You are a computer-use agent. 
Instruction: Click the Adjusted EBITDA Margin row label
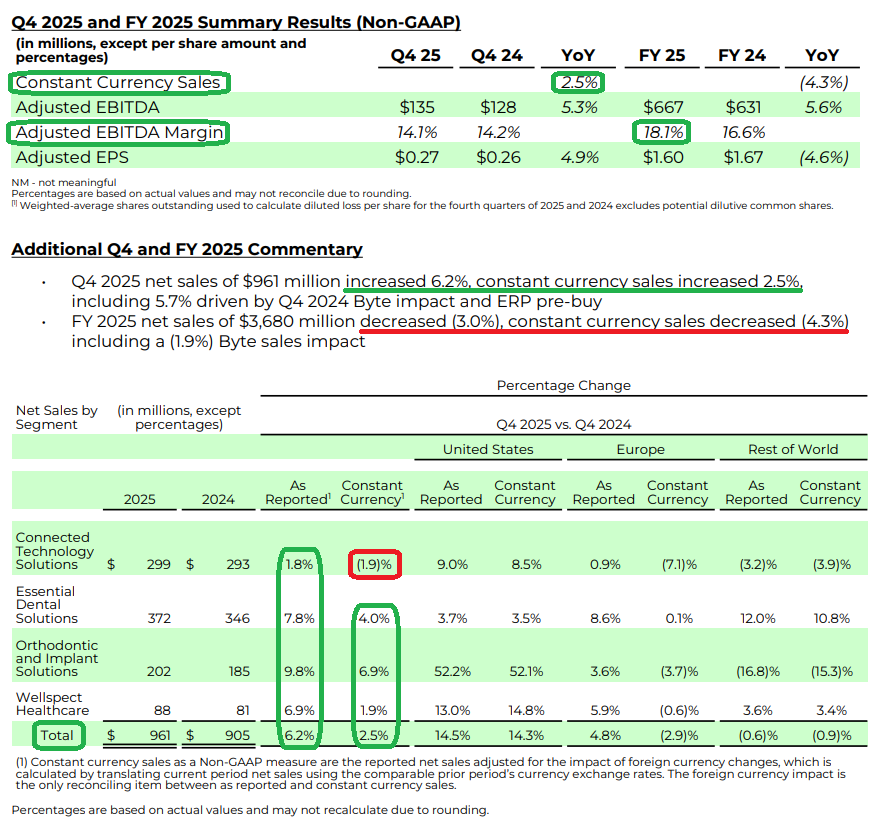pos(118,132)
